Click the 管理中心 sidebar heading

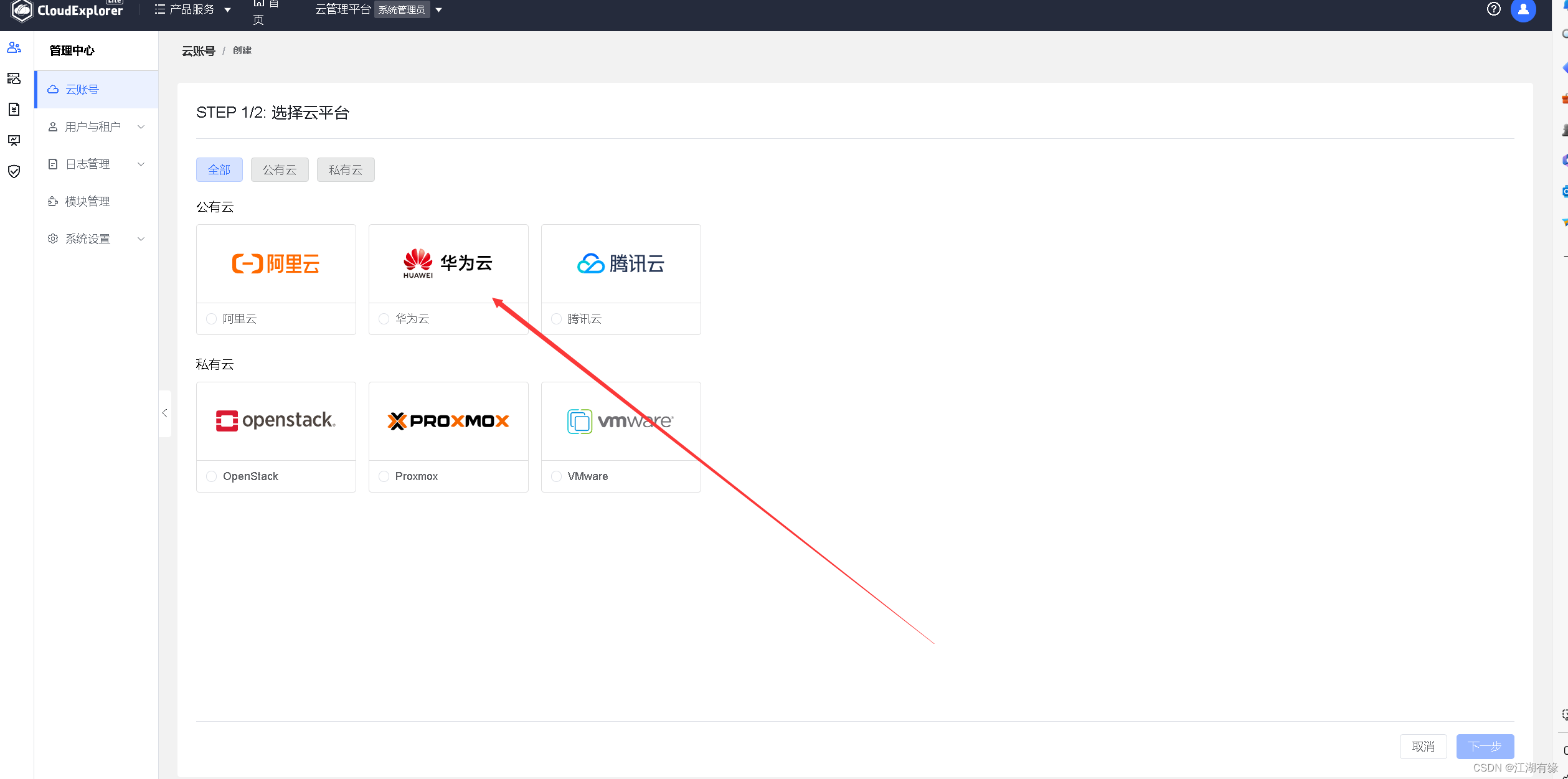72,50
